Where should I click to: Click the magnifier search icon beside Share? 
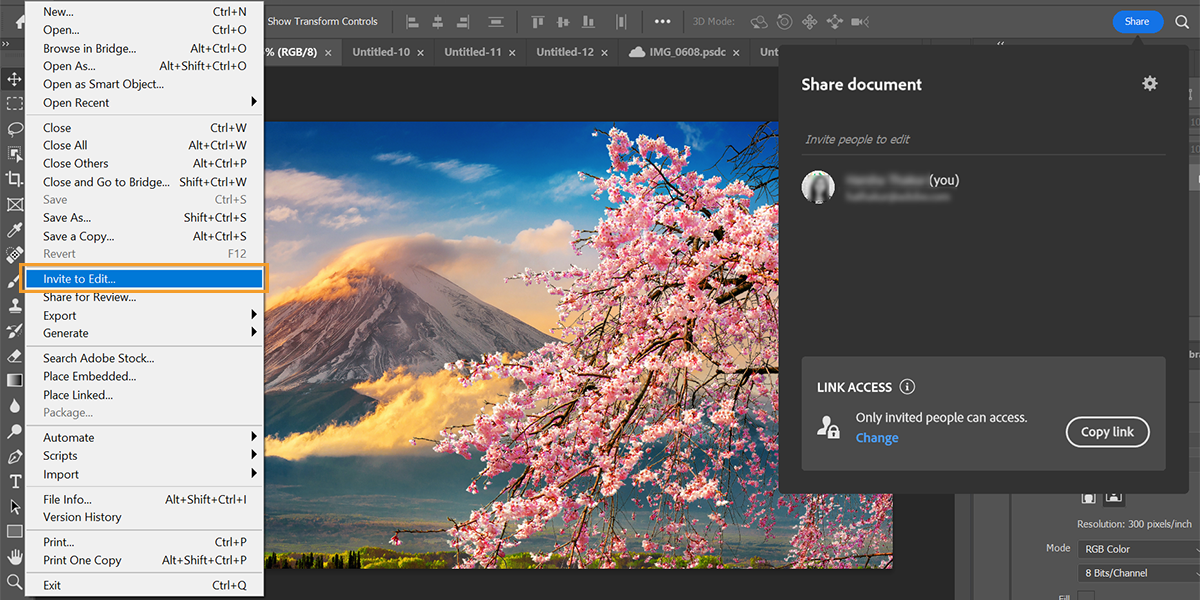pos(1182,21)
